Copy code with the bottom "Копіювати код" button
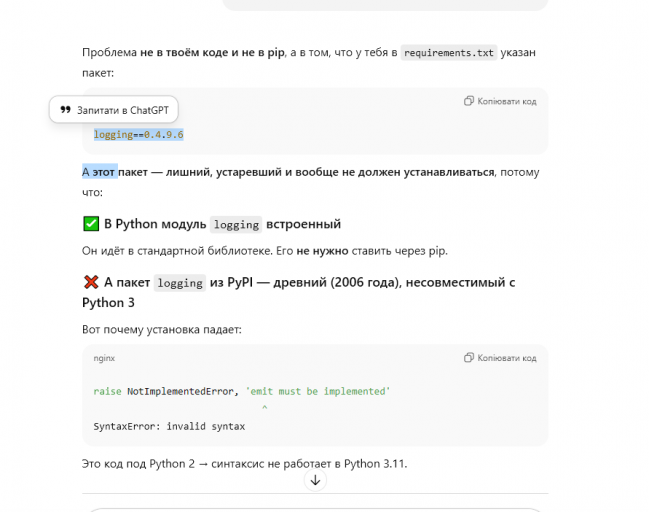The image size is (649, 512). [501, 358]
